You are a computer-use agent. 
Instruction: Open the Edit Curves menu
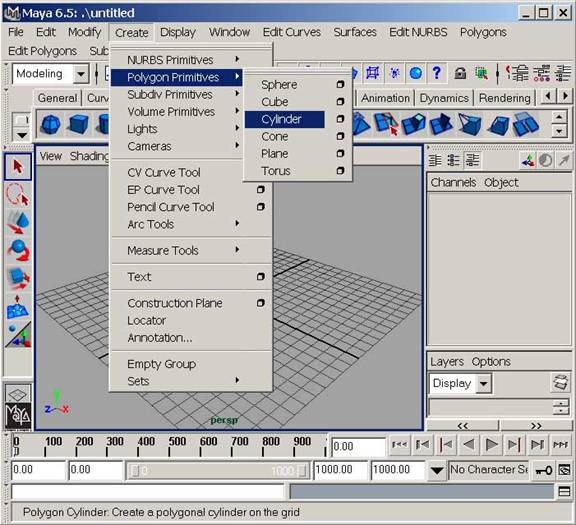click(x=292, y=32)
